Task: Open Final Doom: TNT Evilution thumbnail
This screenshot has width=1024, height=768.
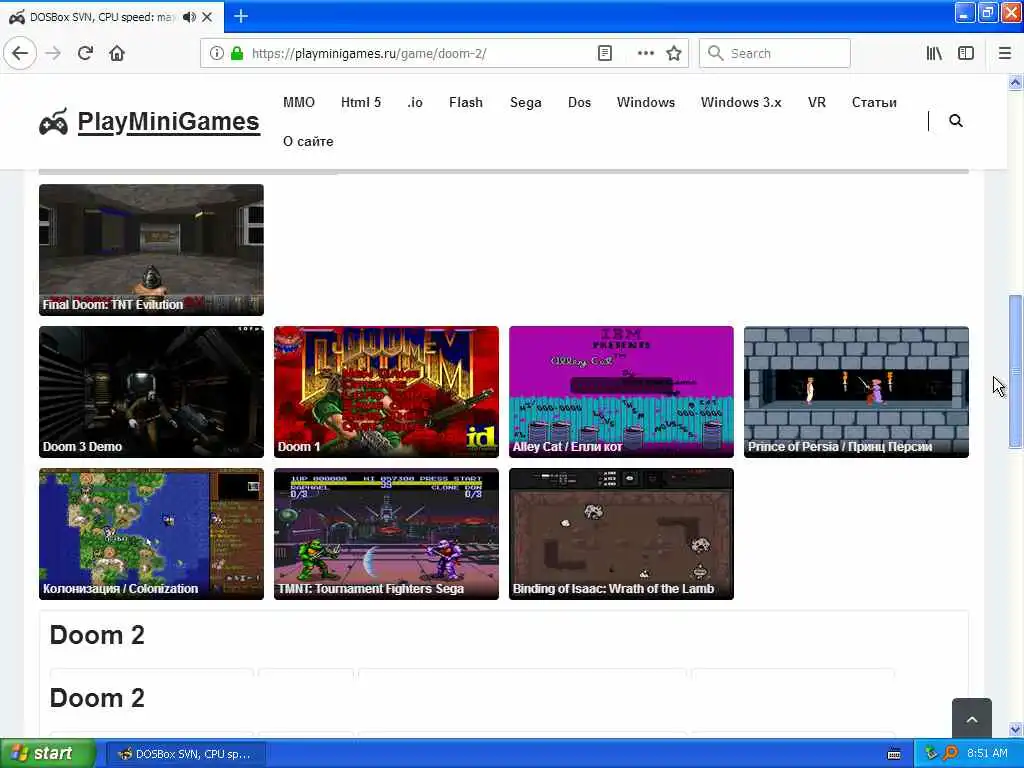Action: [x=152, y=249]
